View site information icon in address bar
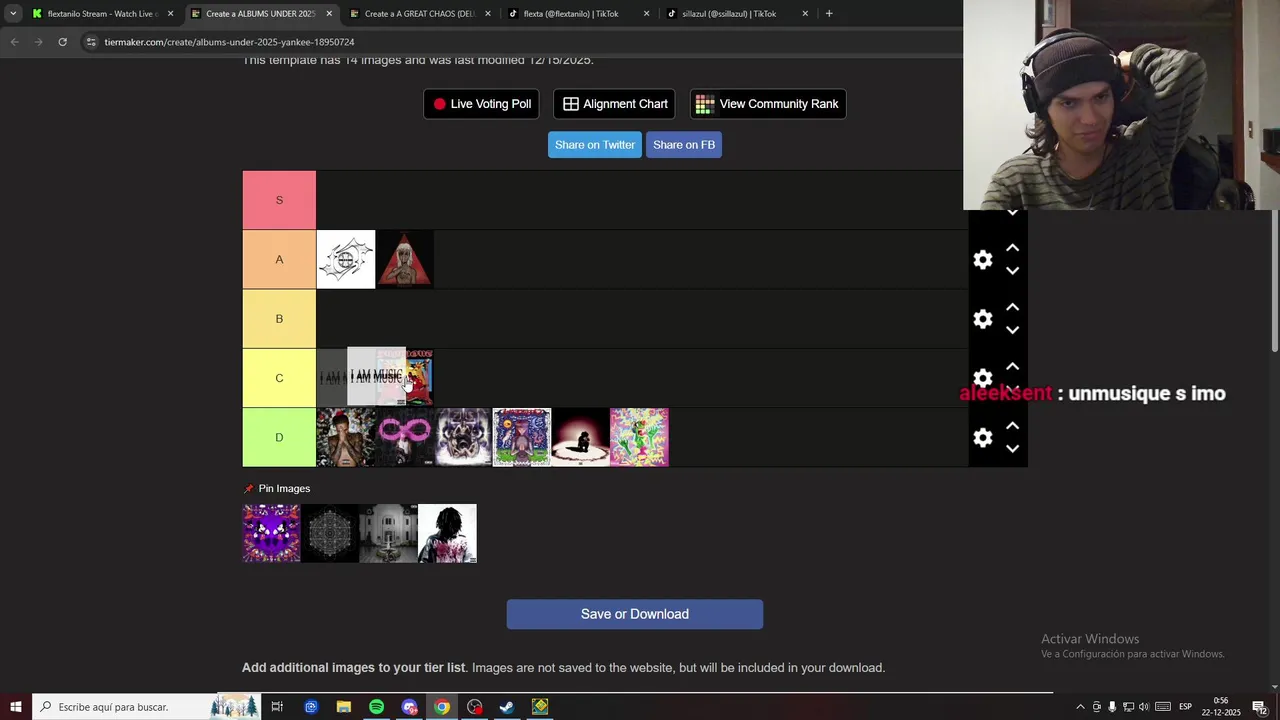The width and height of the screenshot is (1280, 720). [x=91, y=42]
